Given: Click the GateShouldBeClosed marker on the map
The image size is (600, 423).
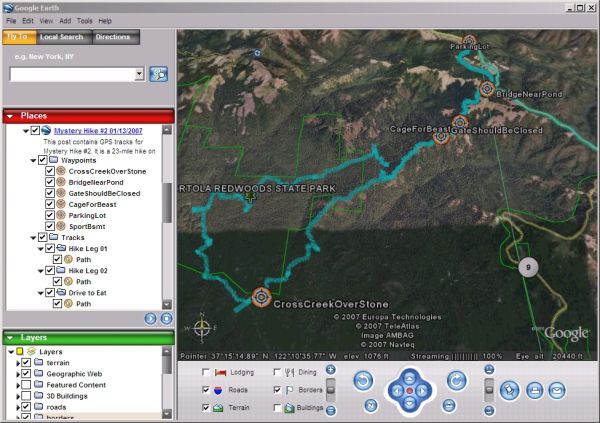Looking at the screenshot, I should (460, 123).
